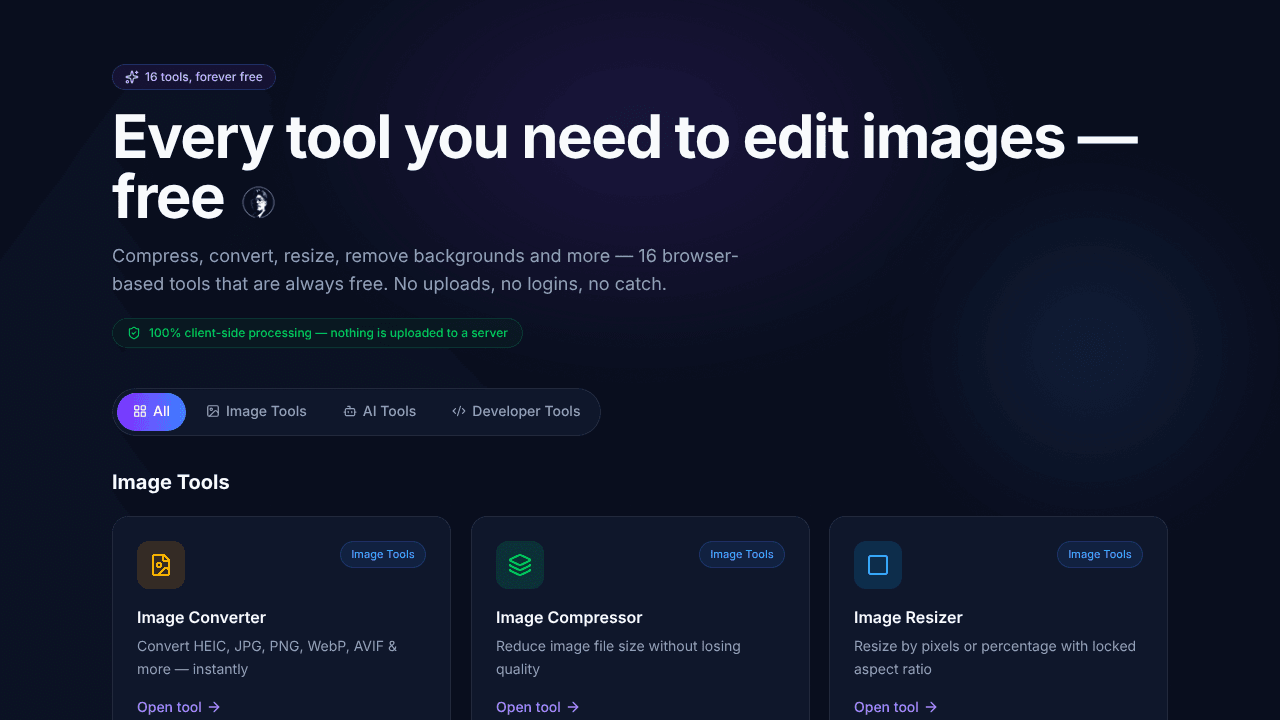Click the picture icon on the Image Tools tab
Screen dimensions: 1280x720
[213, 412]
